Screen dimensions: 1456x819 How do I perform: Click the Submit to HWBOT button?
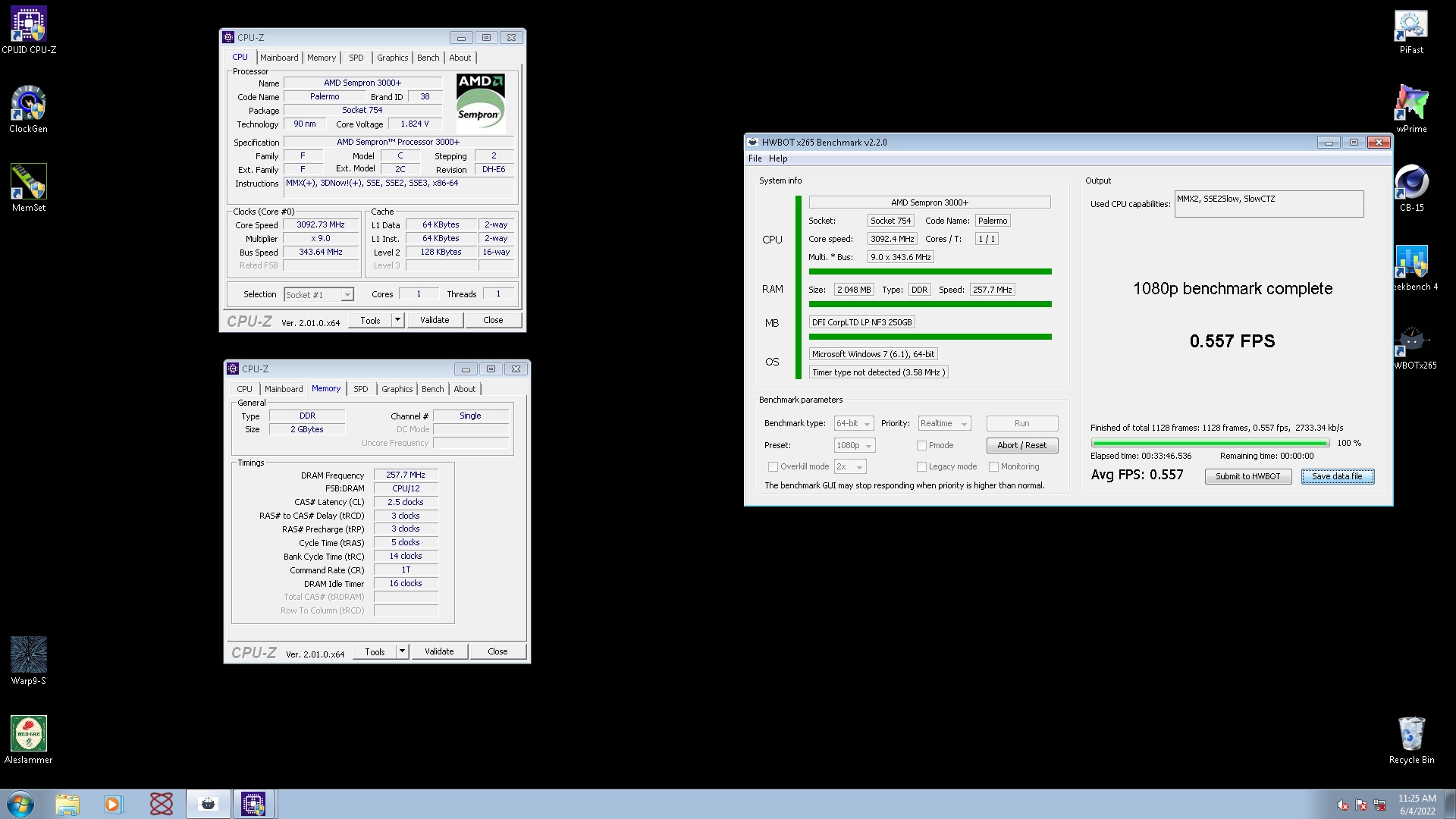point(1248,476)
